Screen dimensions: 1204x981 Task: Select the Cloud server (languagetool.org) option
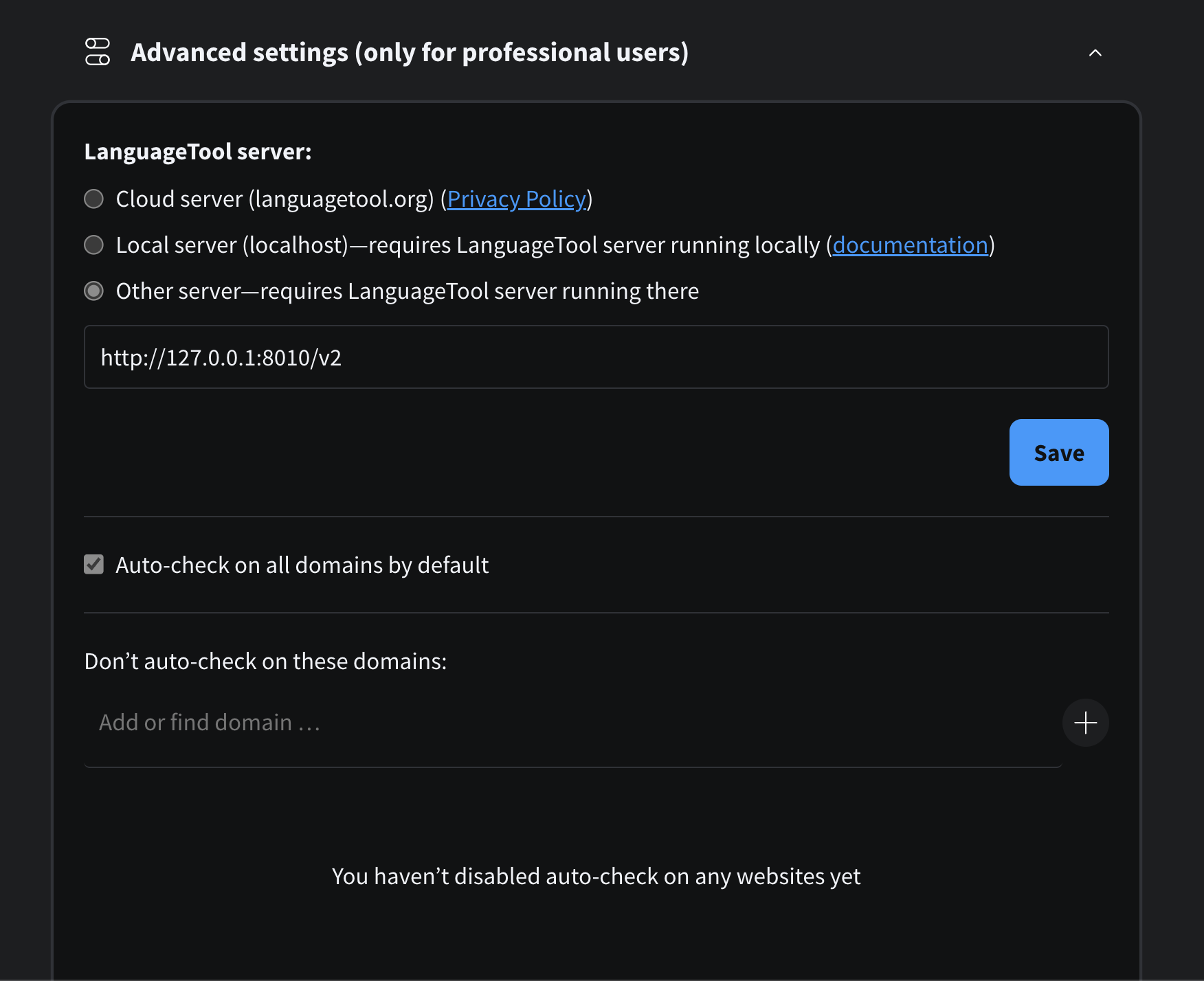[x=93, y=199]
